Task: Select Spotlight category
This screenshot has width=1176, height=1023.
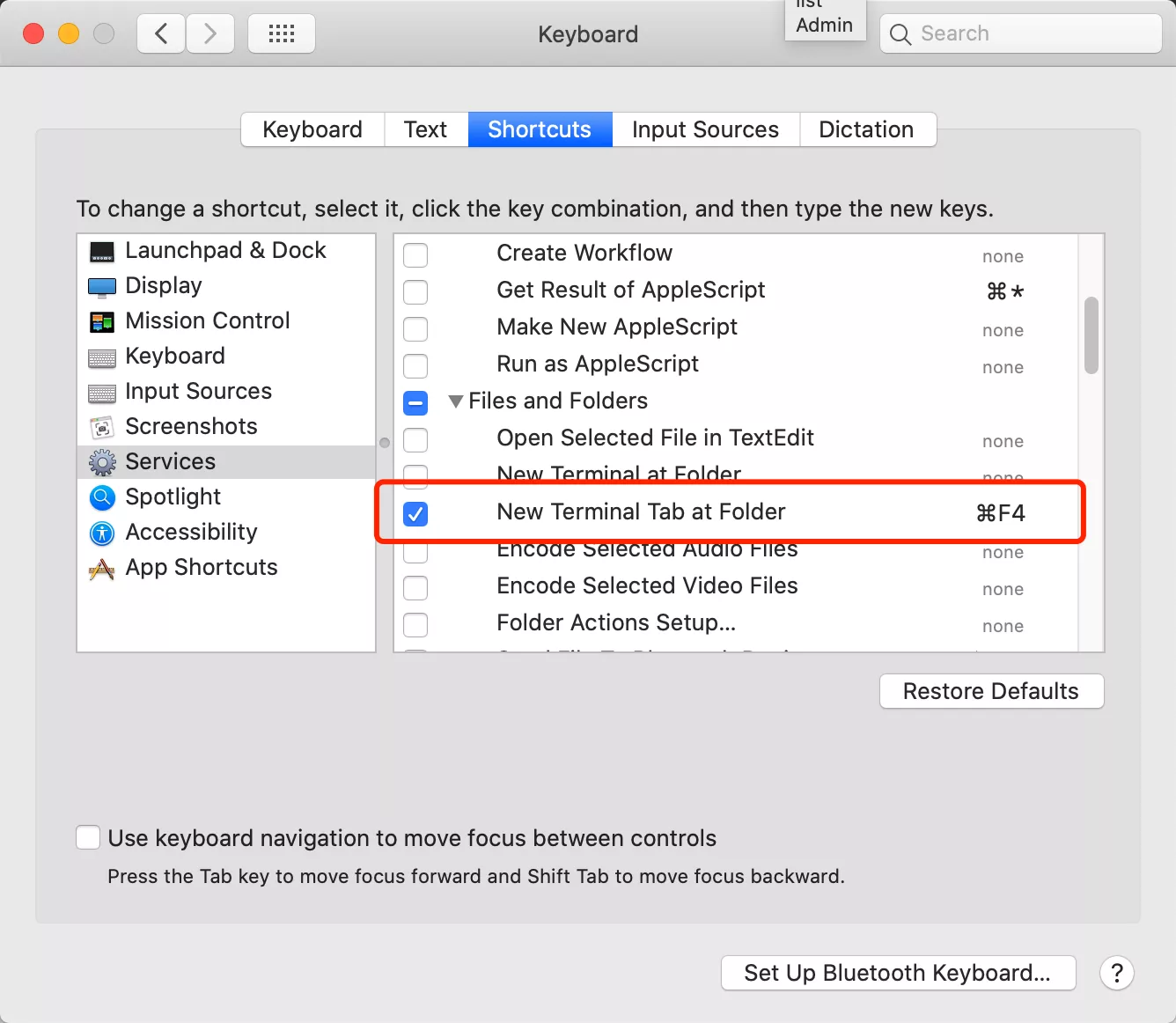Action: pyautogui.click(x=226, y=497)
